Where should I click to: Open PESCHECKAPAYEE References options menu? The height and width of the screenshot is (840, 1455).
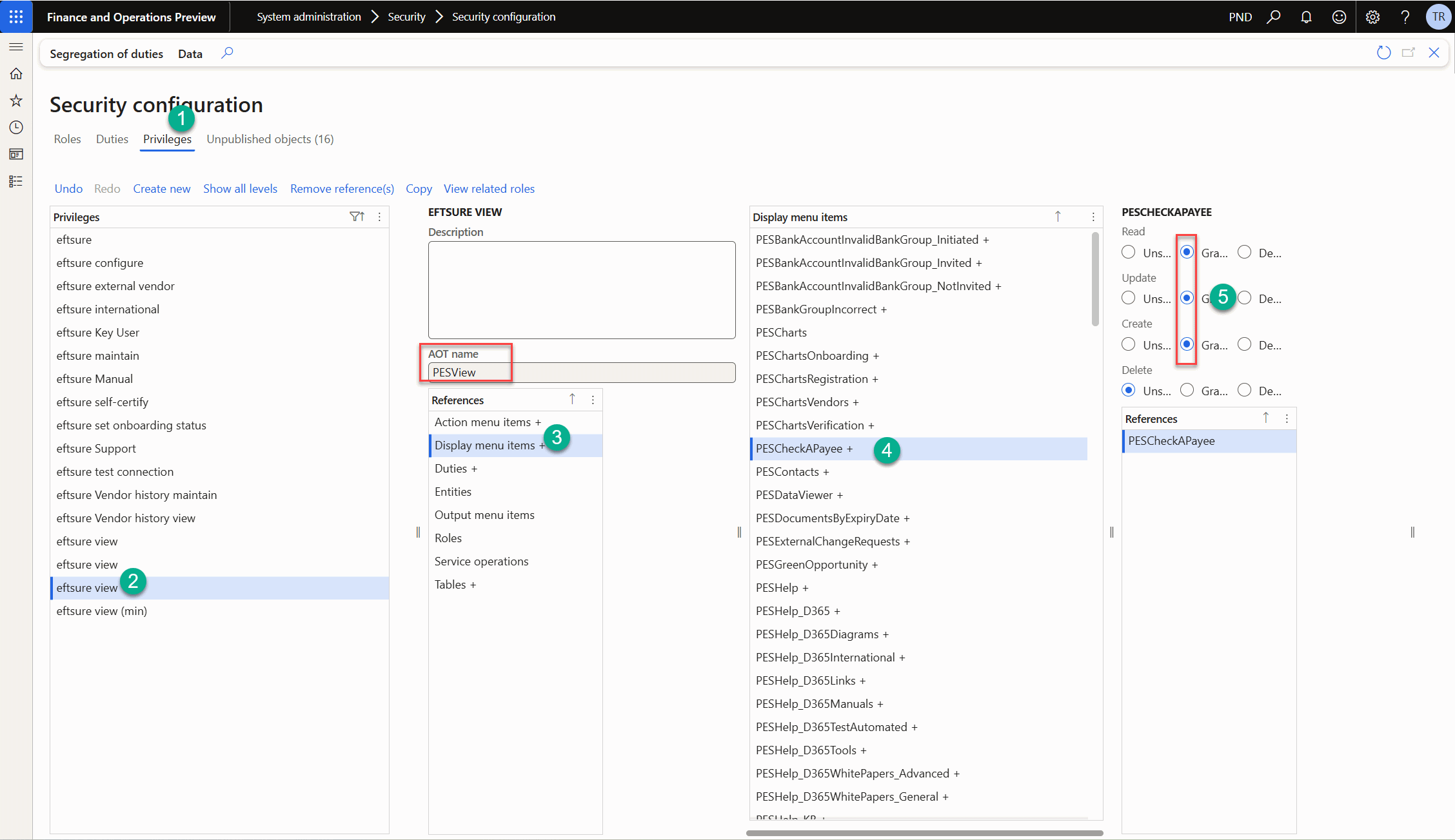1287,418
